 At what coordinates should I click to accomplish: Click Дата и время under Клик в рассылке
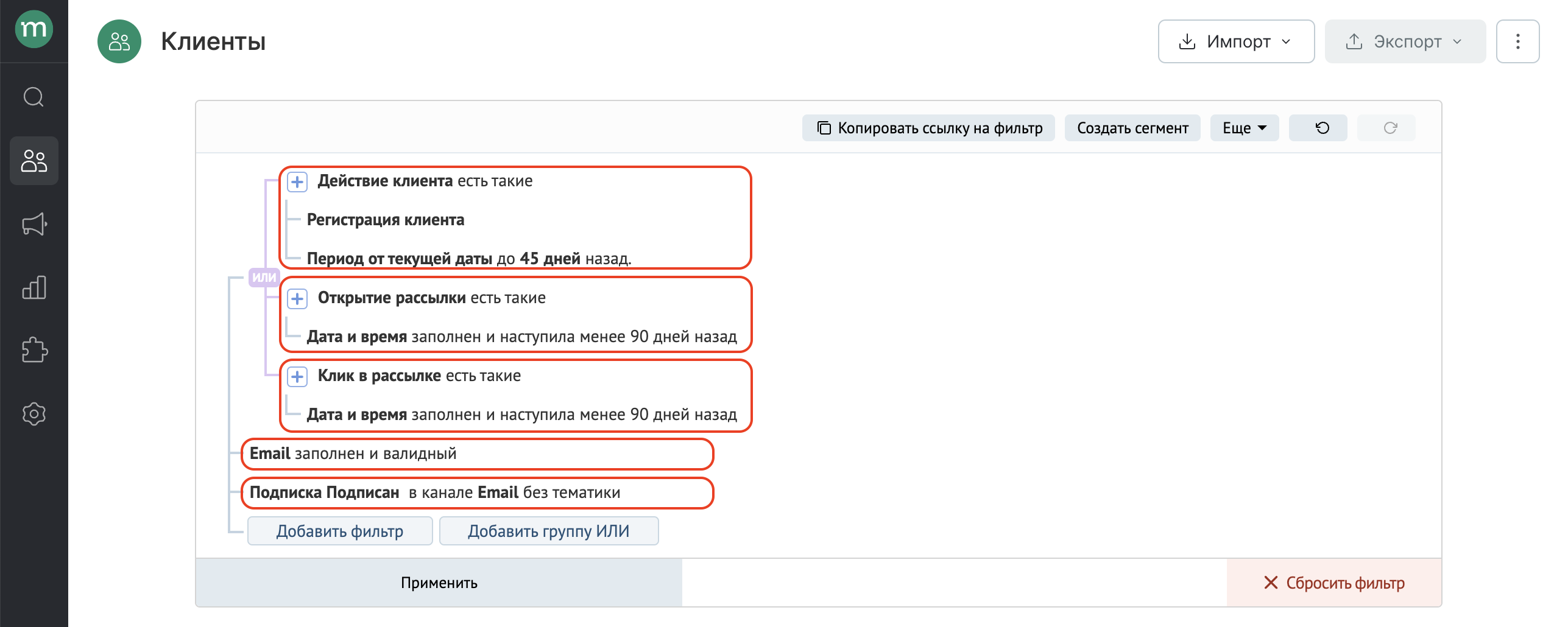coord(522,415)
